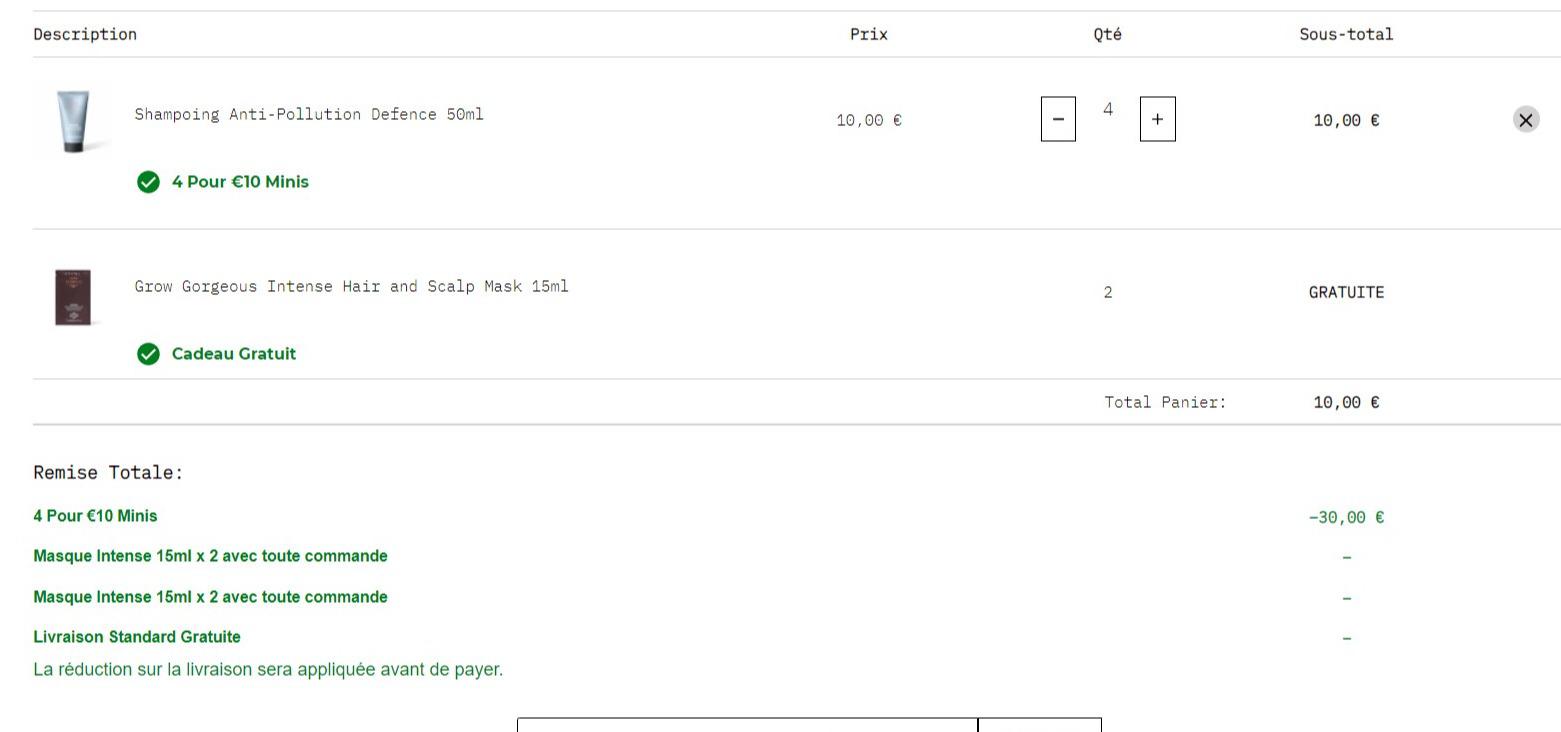Click Livraison Standard Gratuite discount line
The height and width of the screenshot is (732, 1561).
pos(137,637)
